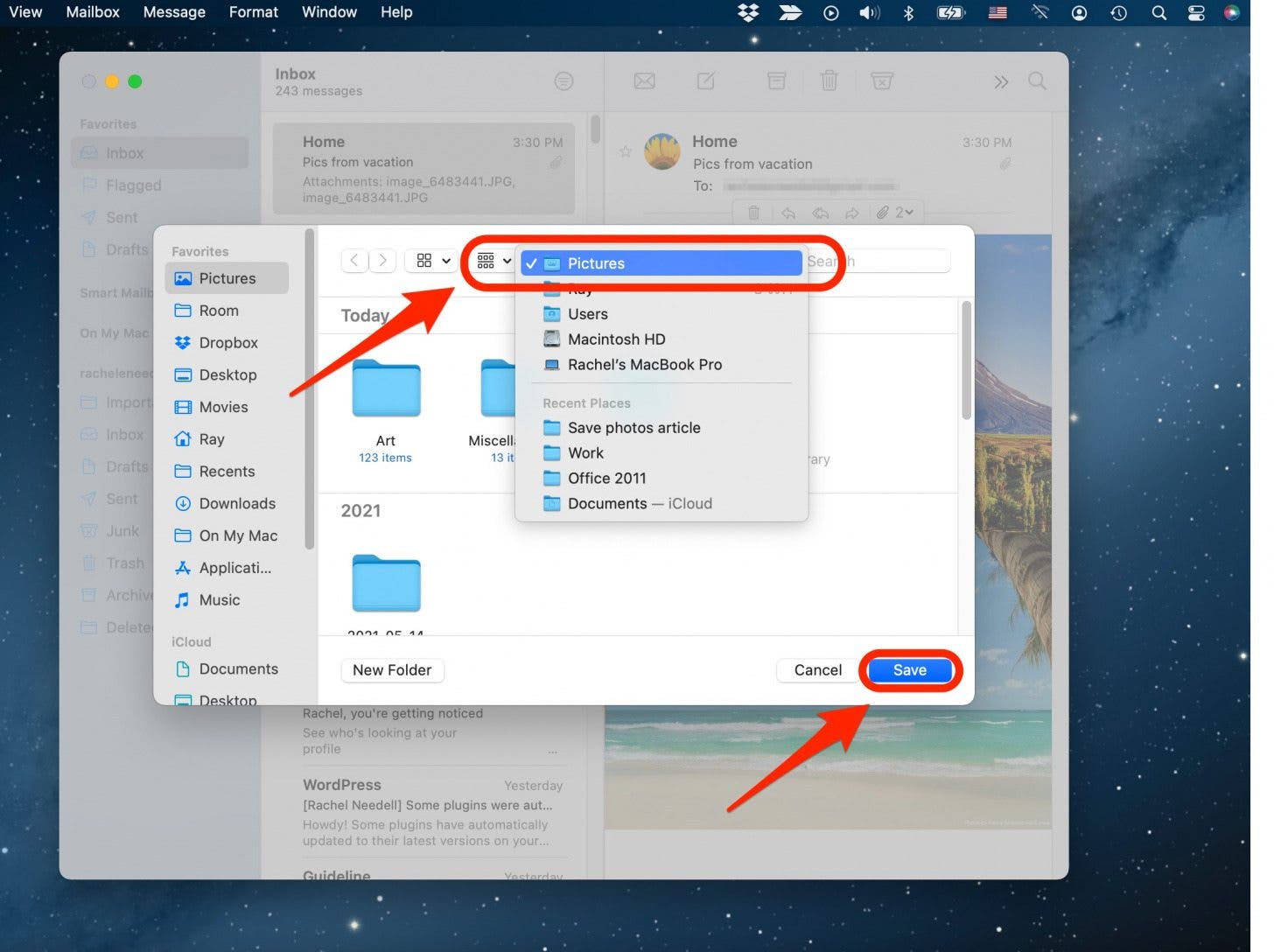1274x952 pixels.
Task: Open the icon view mode dropdown
Action: [x=433, y=261]
